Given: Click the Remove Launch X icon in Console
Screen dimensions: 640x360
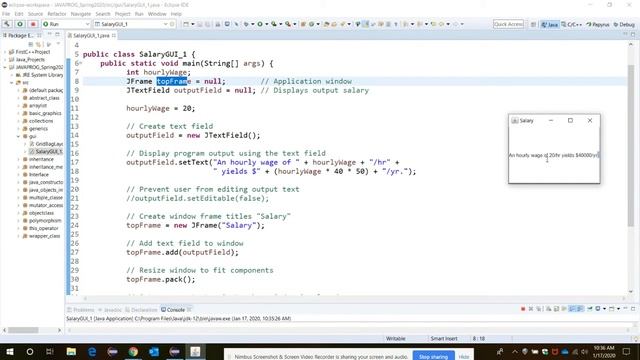Looking at the screenshot, I should (x=531, y=309).
